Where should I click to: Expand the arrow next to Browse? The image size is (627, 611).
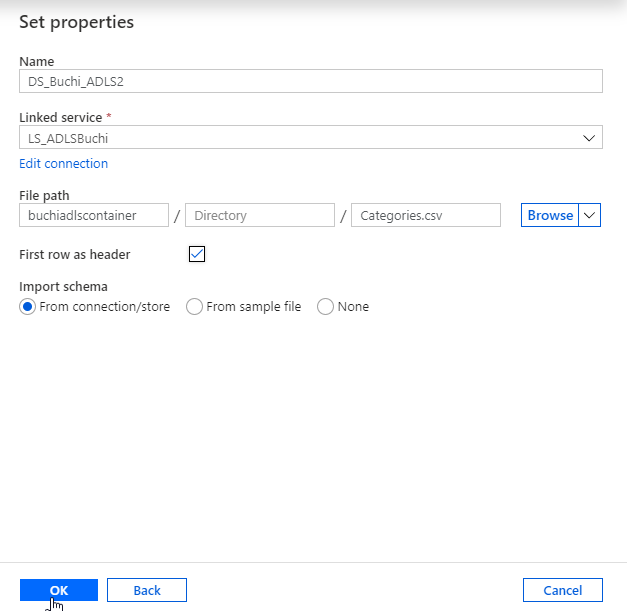click(590, 215)
